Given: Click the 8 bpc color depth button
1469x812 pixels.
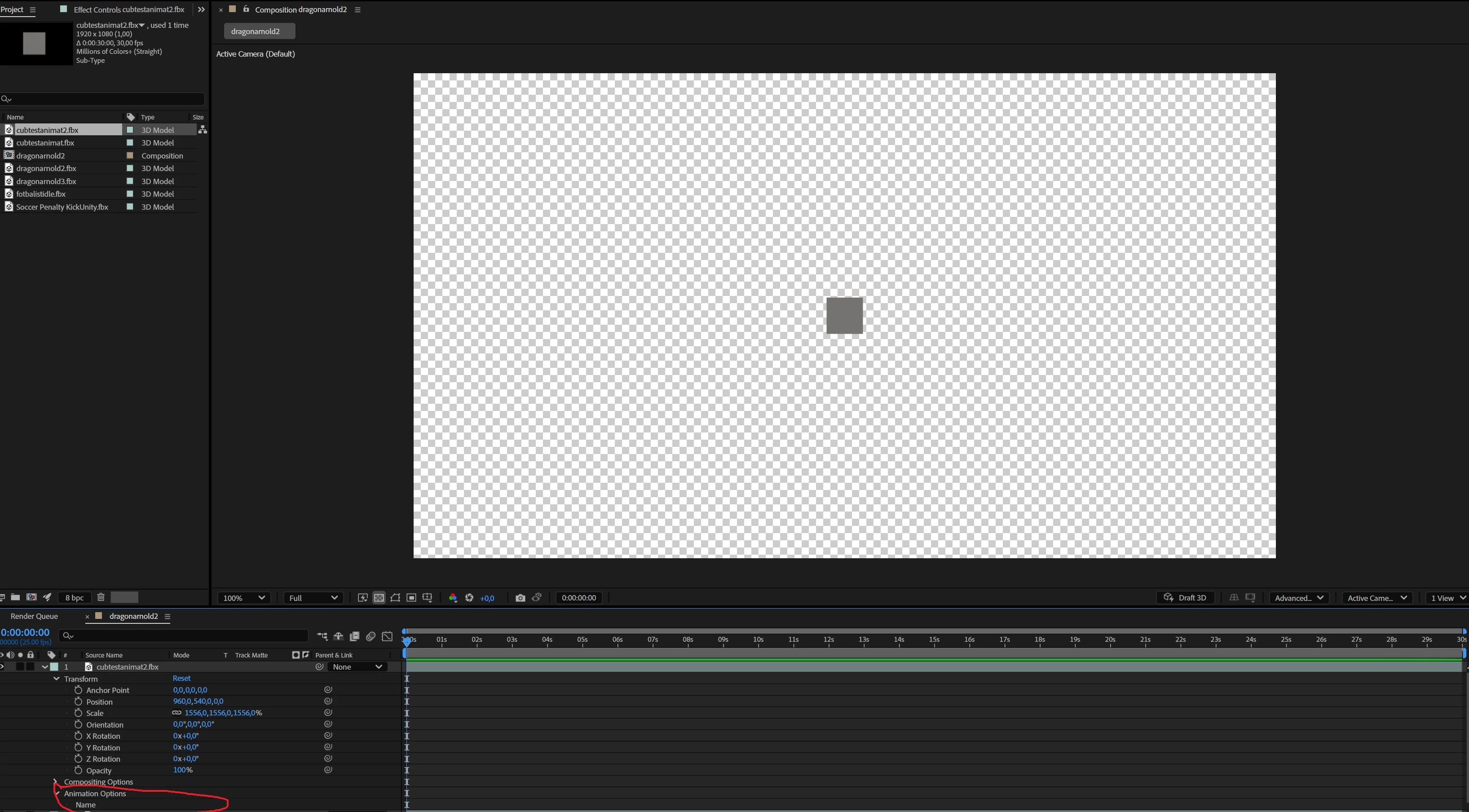Looking at the screenshot, I should (74, 598).
